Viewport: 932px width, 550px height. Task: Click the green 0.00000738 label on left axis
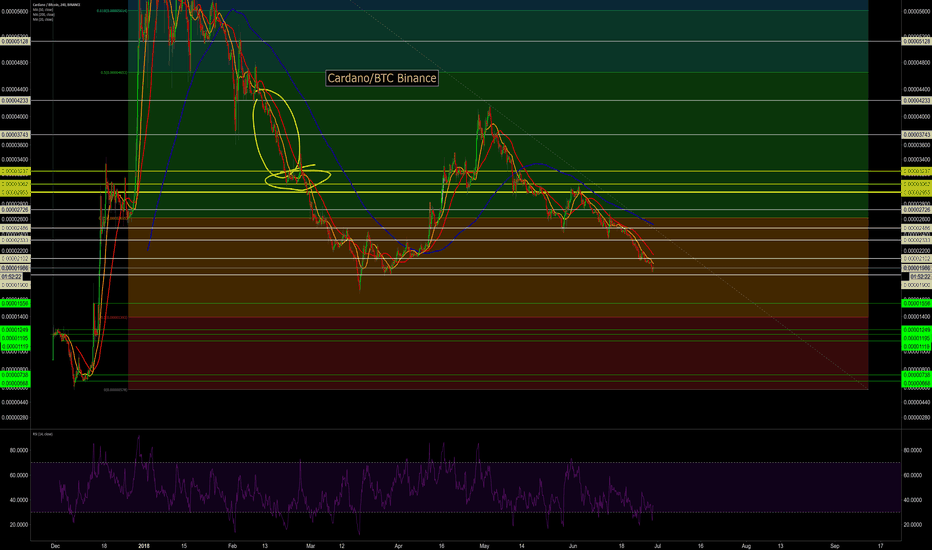[x=15, y=375]
